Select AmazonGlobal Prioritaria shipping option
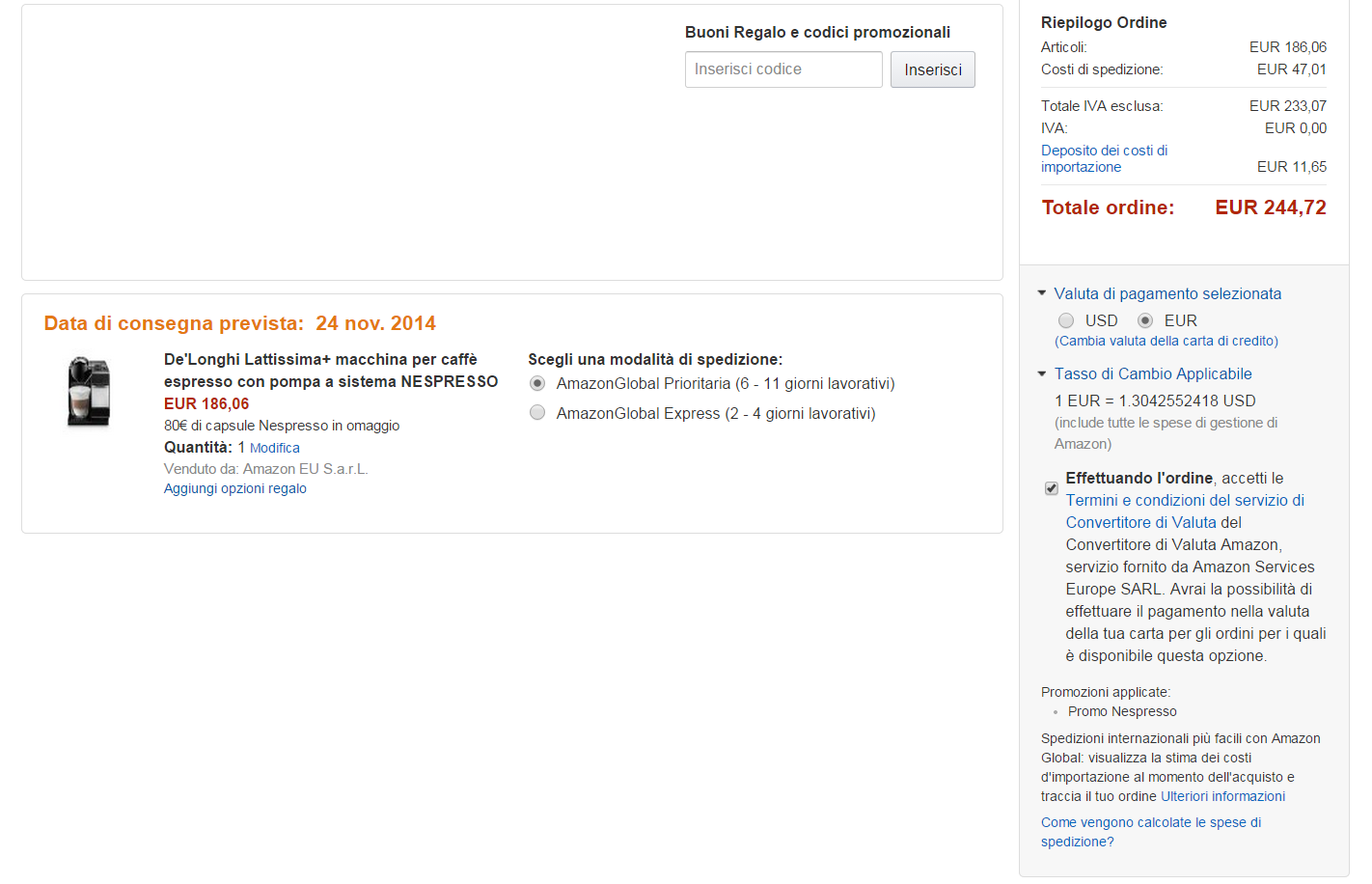The image size is (1372, 884). [537, 383]
